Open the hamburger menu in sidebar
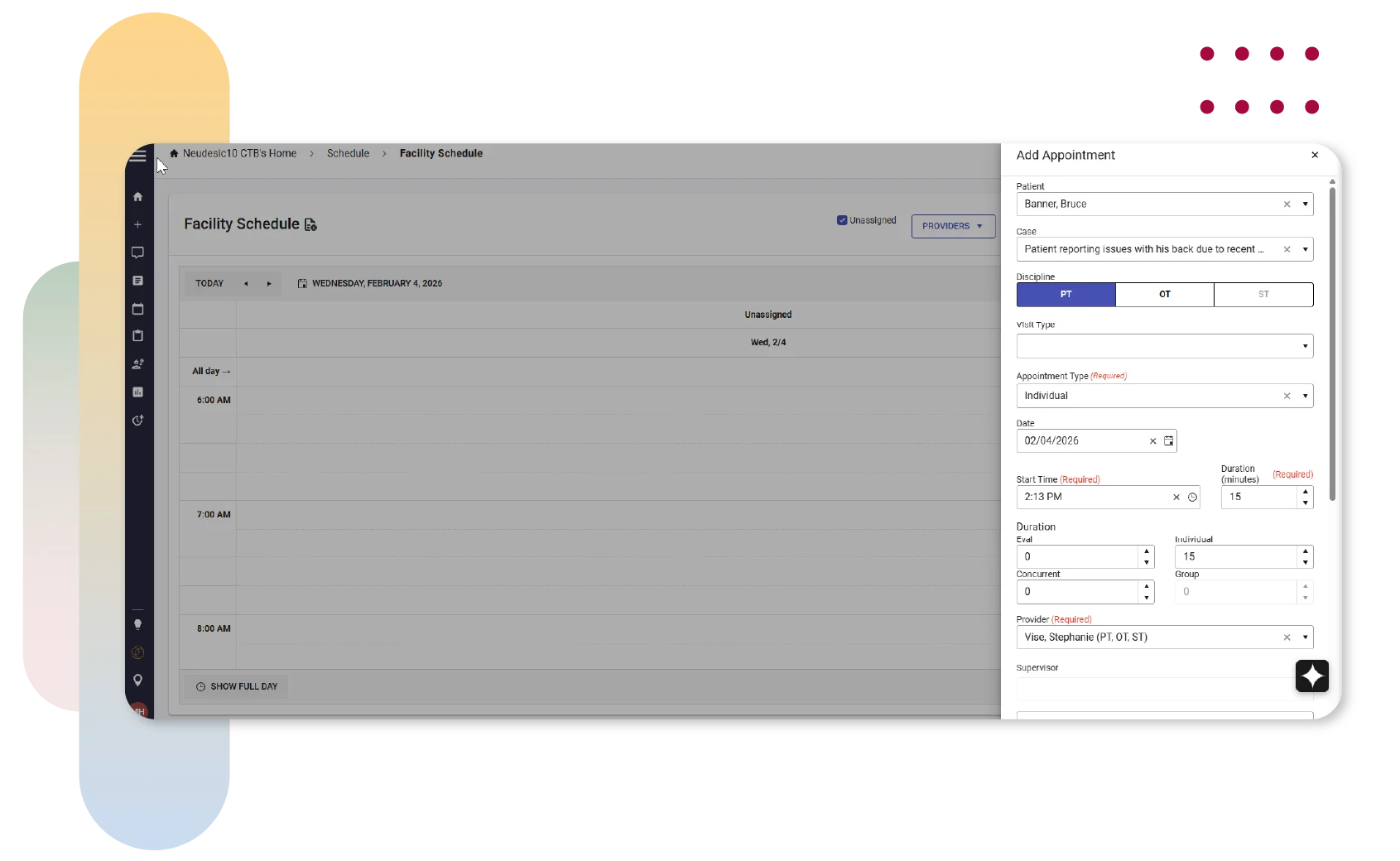Image resolution: width=1400 pixels, height=861 pixels. pos(138,156)
